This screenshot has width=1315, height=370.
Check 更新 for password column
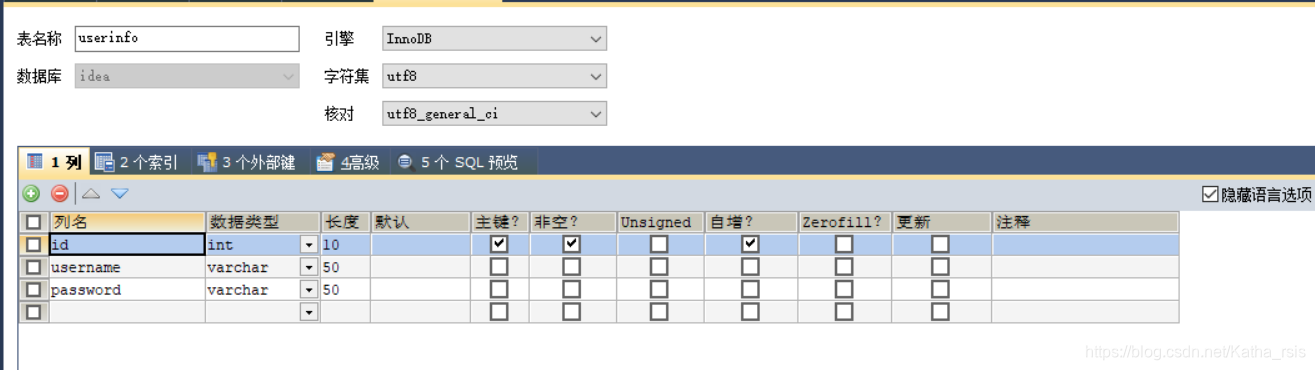[x=940, y=290]
